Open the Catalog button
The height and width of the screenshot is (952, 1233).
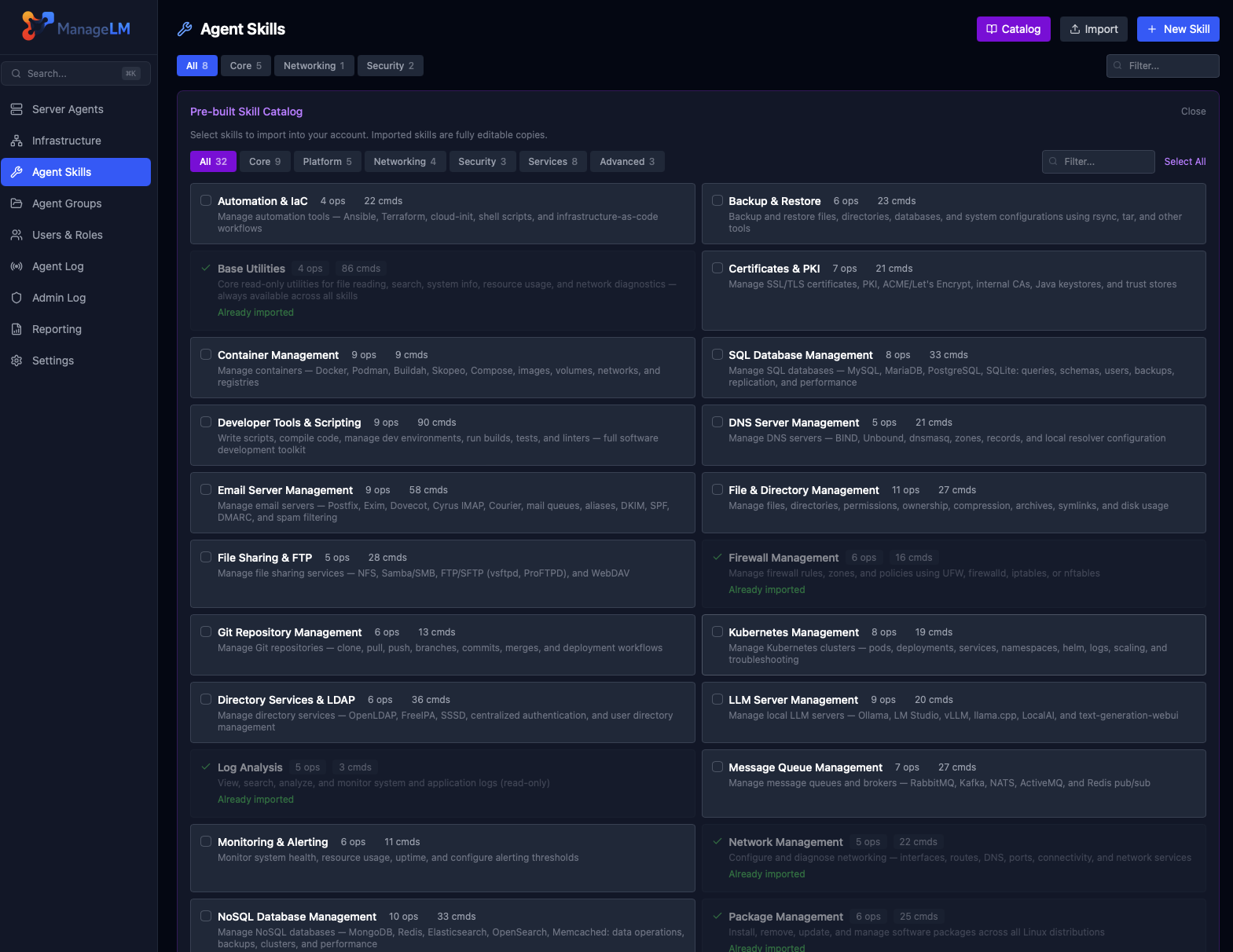tap(1014, 29)
